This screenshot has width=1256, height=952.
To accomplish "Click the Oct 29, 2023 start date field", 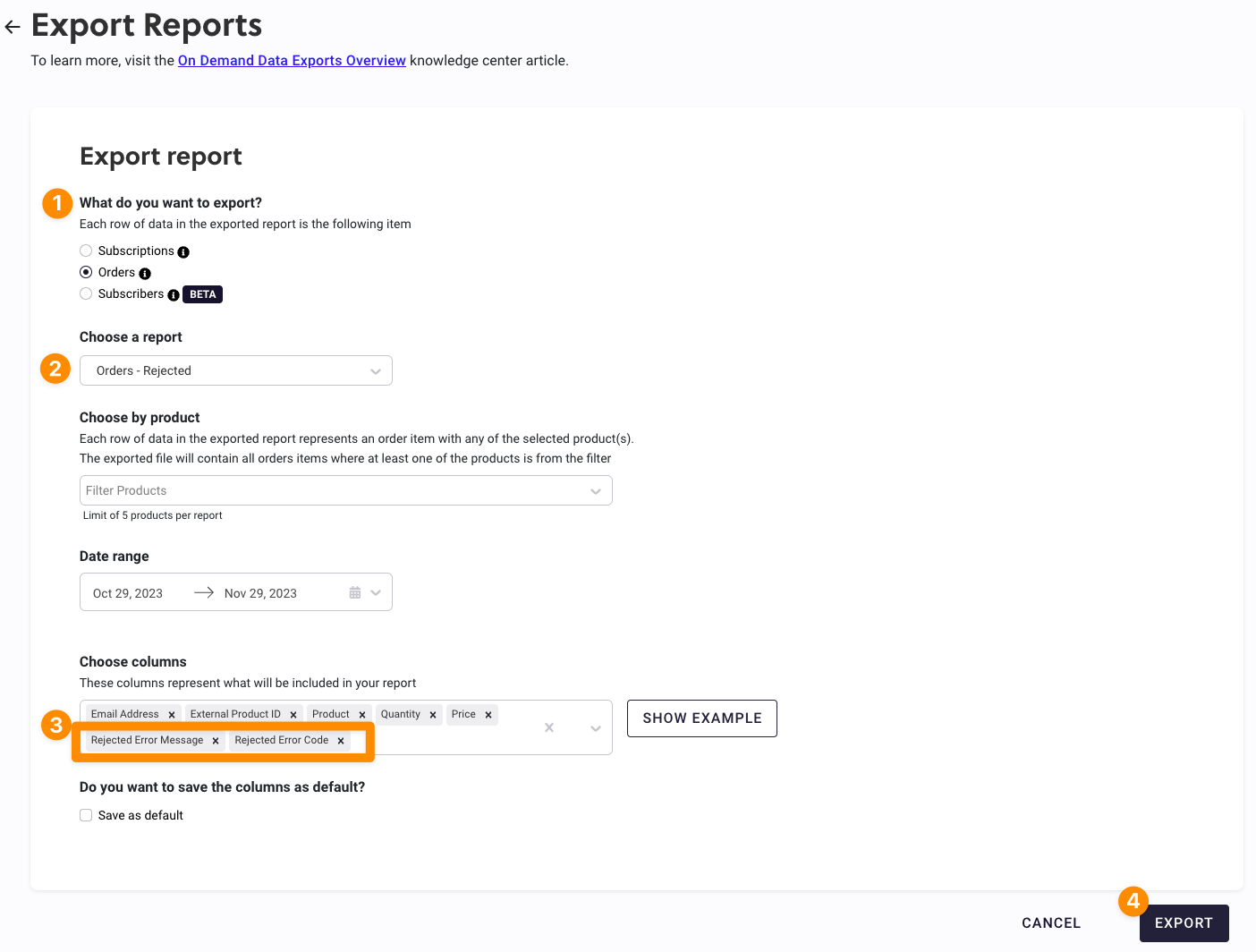I will coord(129,593).
